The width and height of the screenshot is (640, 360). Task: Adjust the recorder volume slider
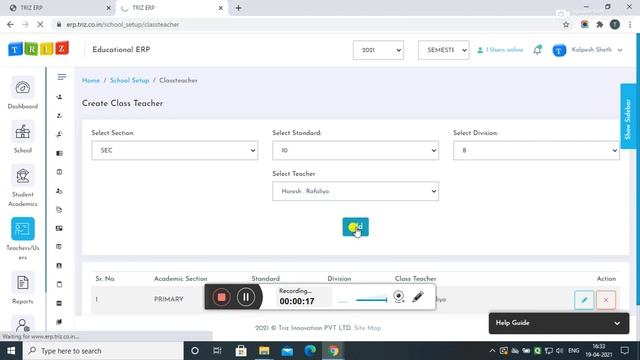(x=371, y=300)
